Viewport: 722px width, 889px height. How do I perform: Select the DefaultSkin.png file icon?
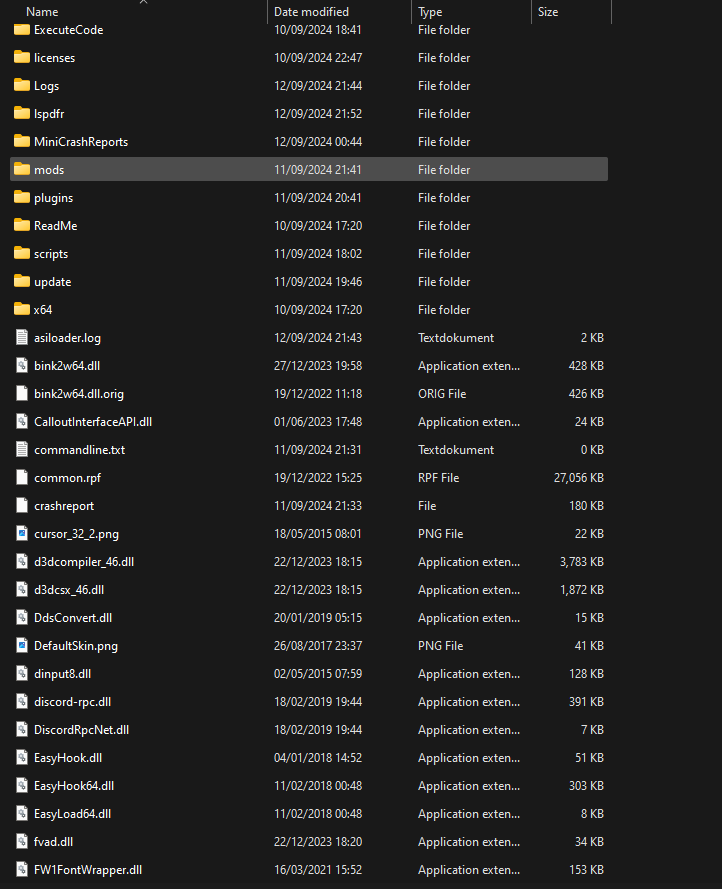[x=22, y=645]
